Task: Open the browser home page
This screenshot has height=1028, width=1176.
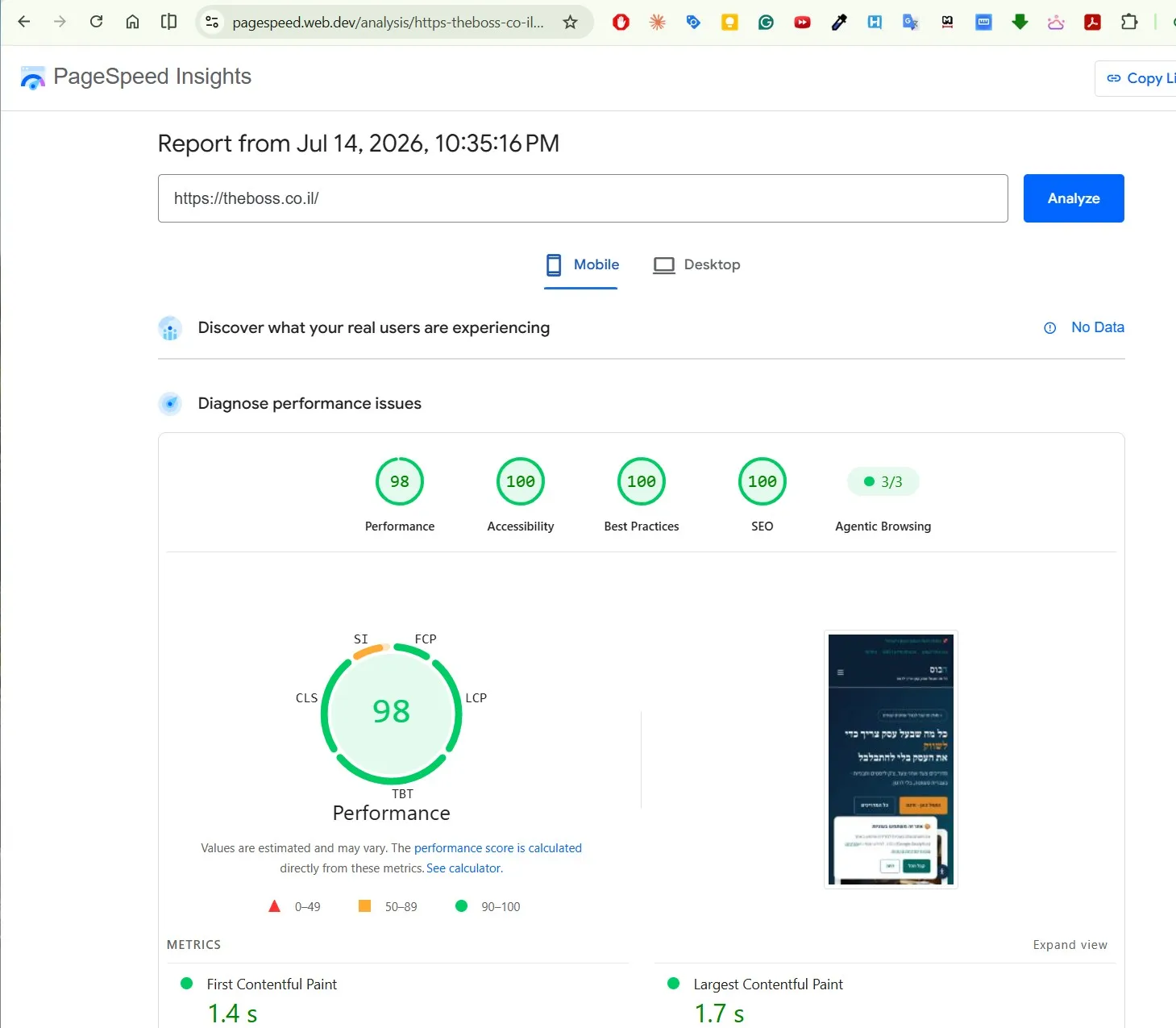Action: click(x=132, y=22)
